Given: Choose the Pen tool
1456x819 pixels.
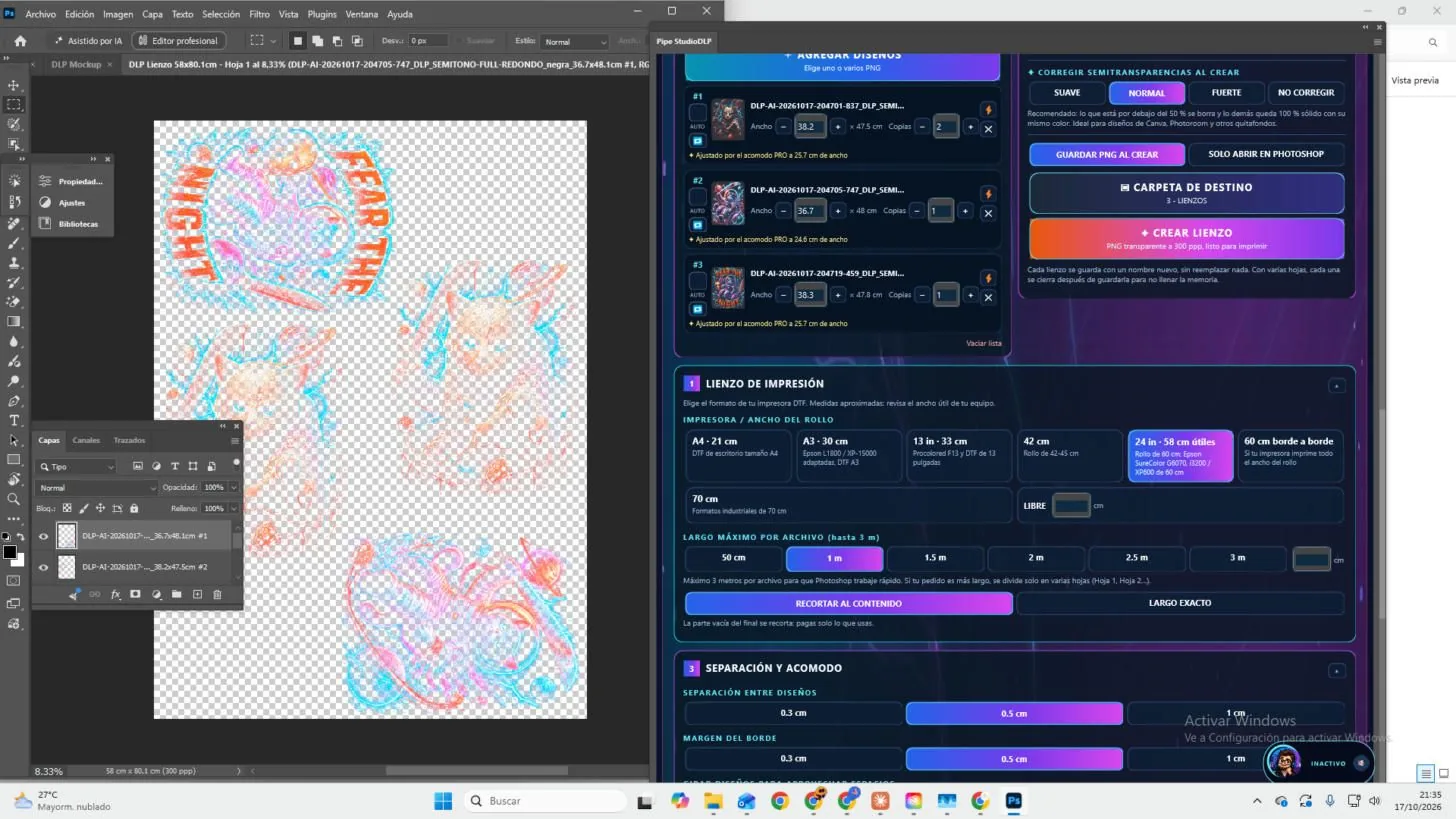Looking at the screenshot, I should (x=14, y=401).
